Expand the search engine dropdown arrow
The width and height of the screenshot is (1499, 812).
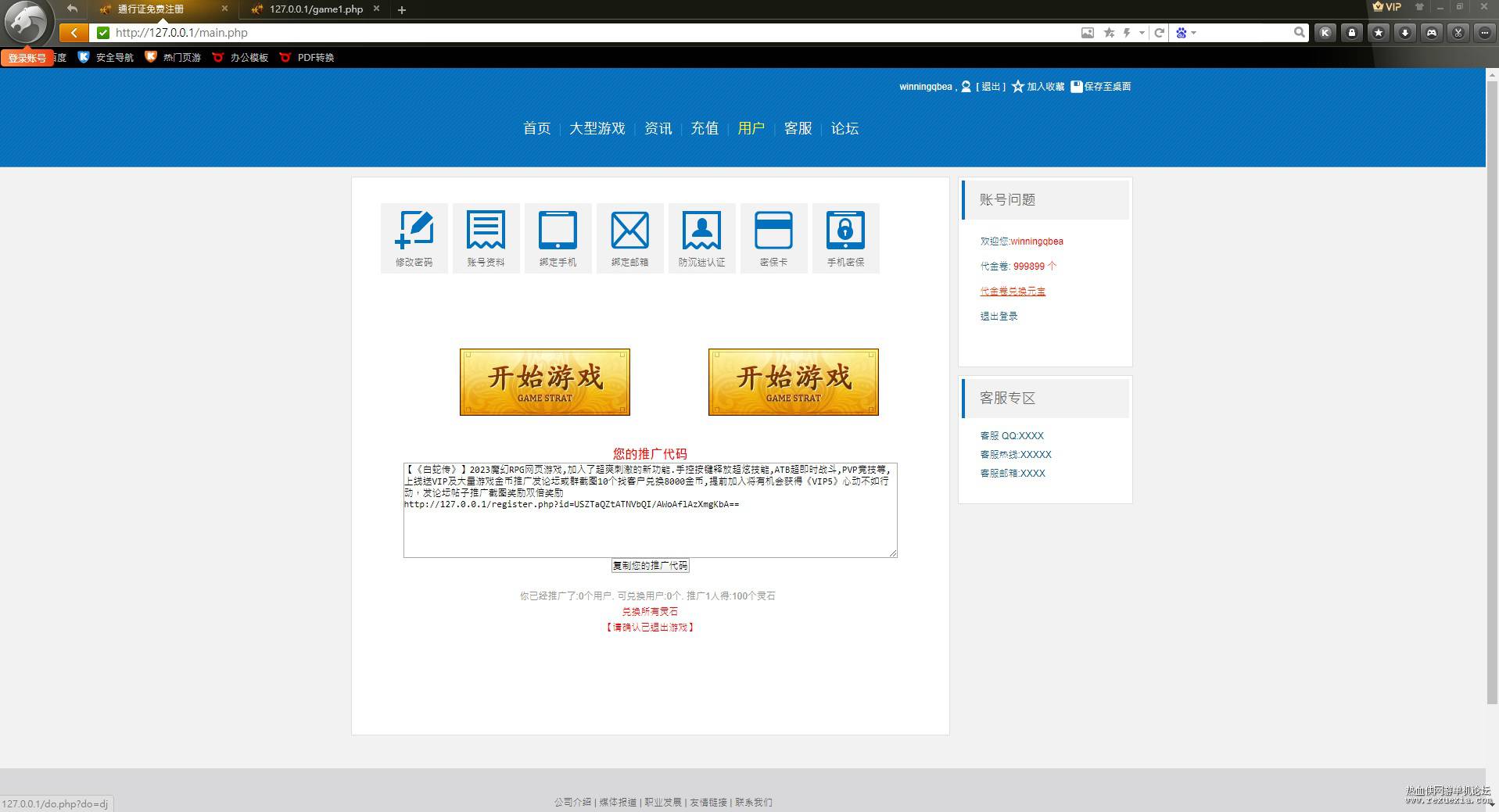tap(1194, 33)
